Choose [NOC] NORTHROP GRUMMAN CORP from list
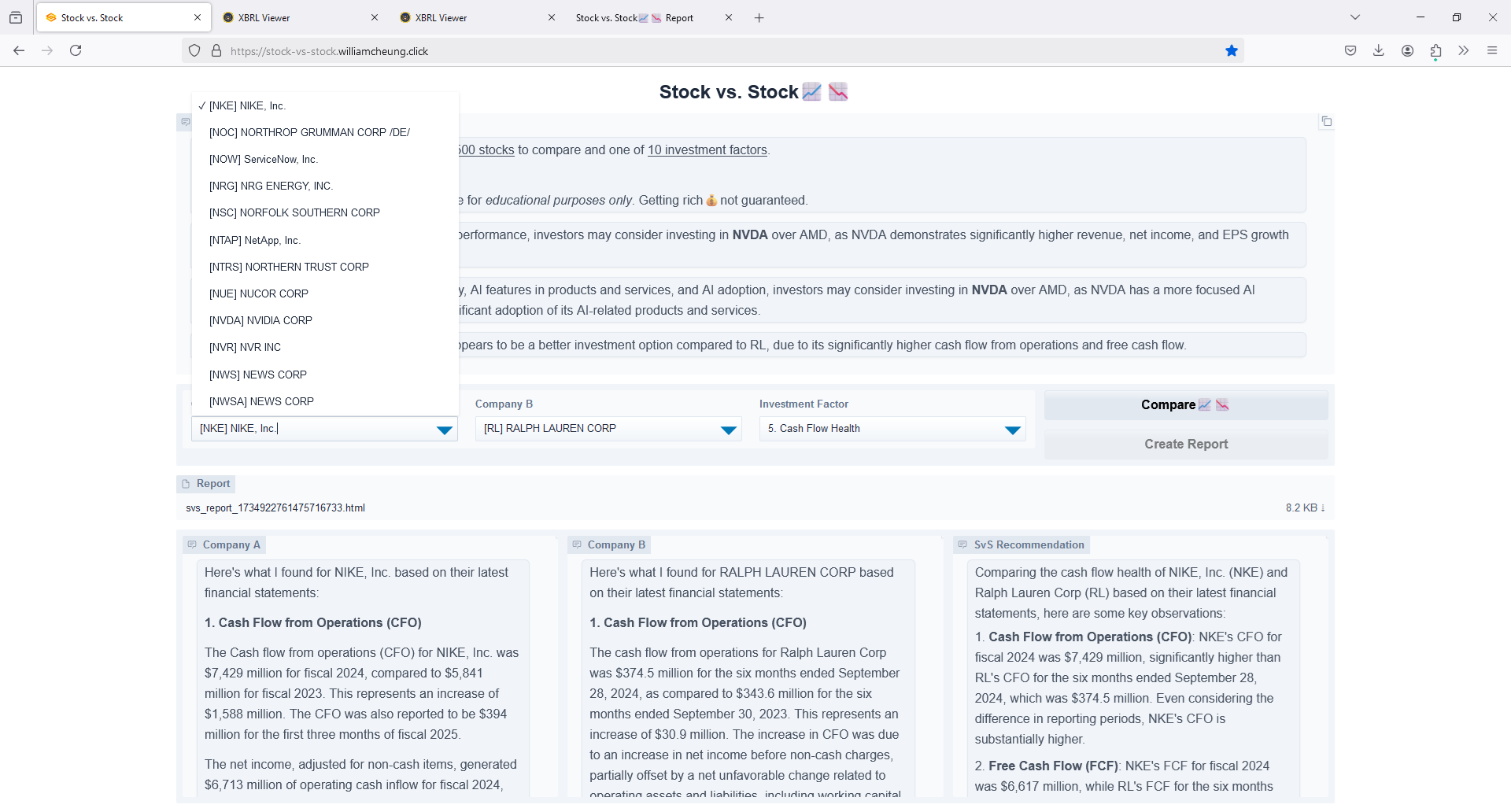This screenshot has width=1511, height=812. pyautogui.click(x=325, y=132)
